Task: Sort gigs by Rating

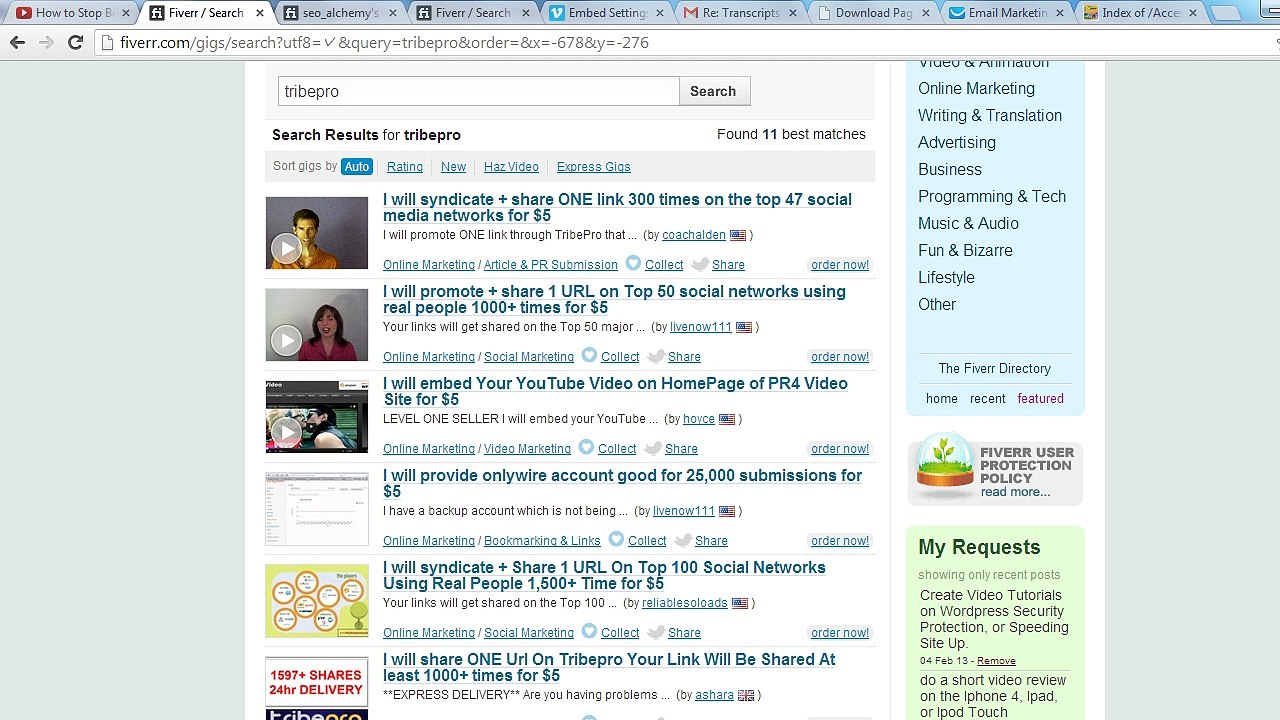Action: click(x=405, y=167)
